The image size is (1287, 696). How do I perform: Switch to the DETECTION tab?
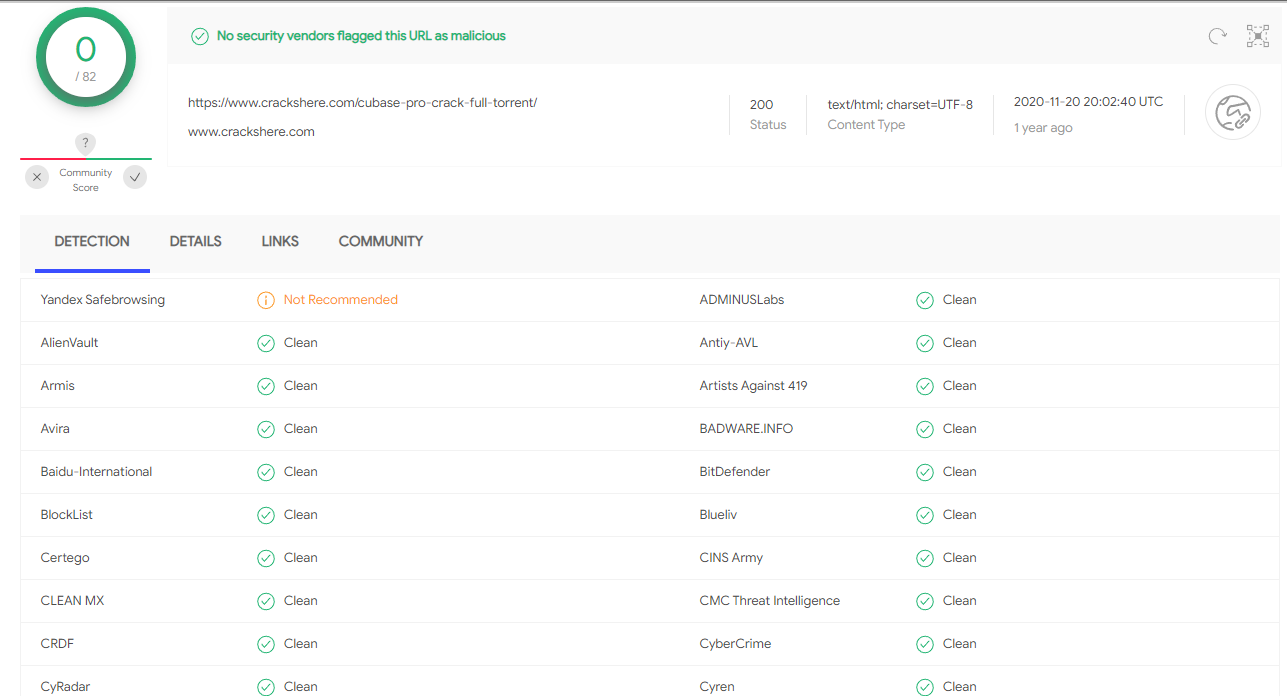(x=92, y=241)
